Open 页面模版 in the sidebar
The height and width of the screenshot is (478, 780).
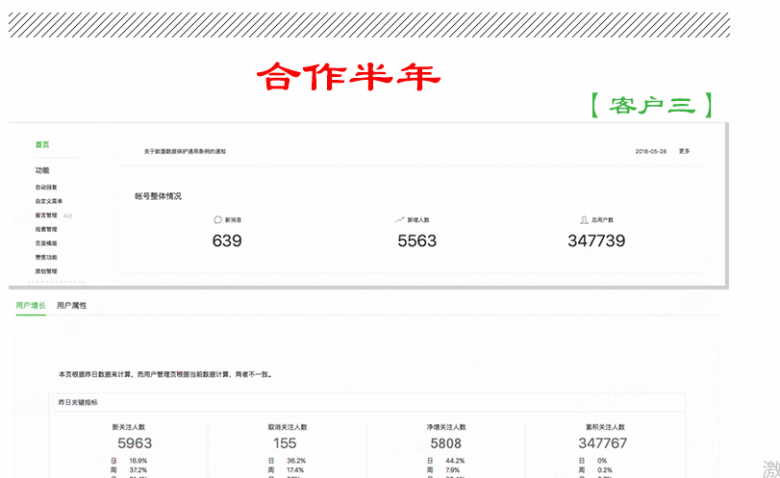(x=46, y=243)
